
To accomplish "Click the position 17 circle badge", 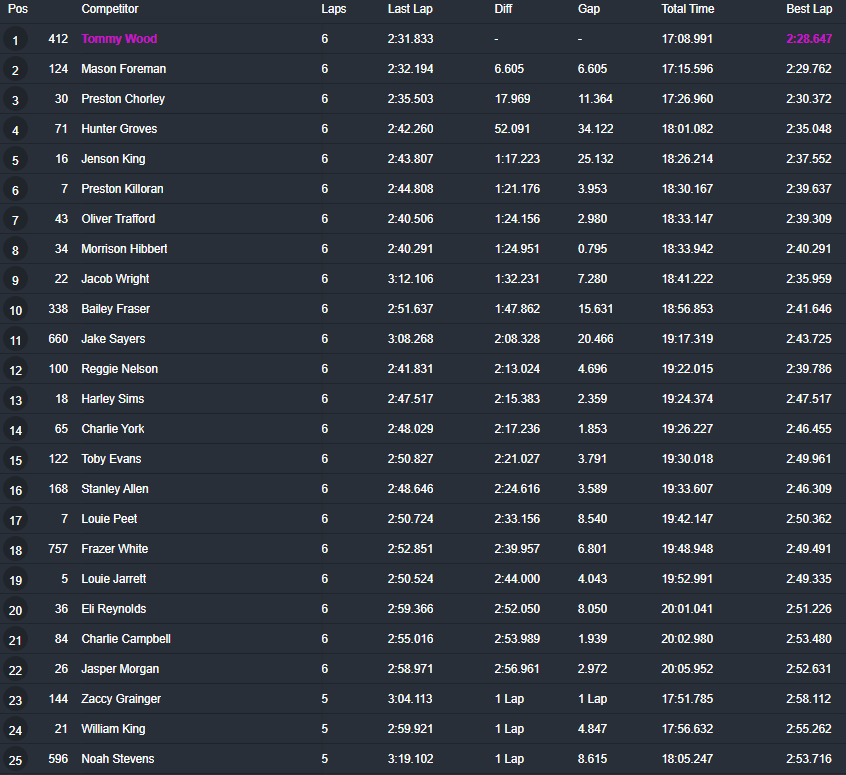I will click(x=15, y=521).
